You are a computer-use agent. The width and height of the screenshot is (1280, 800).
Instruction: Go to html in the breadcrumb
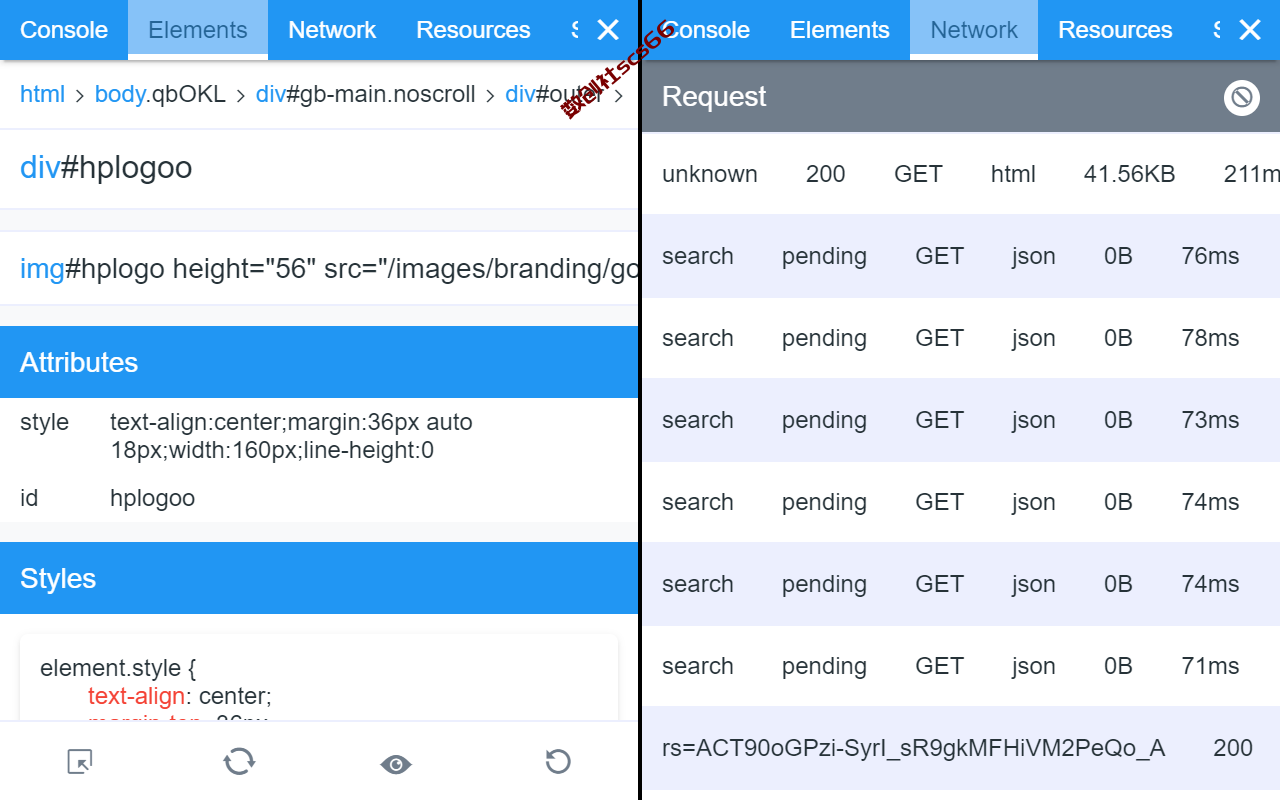point(42,94)
